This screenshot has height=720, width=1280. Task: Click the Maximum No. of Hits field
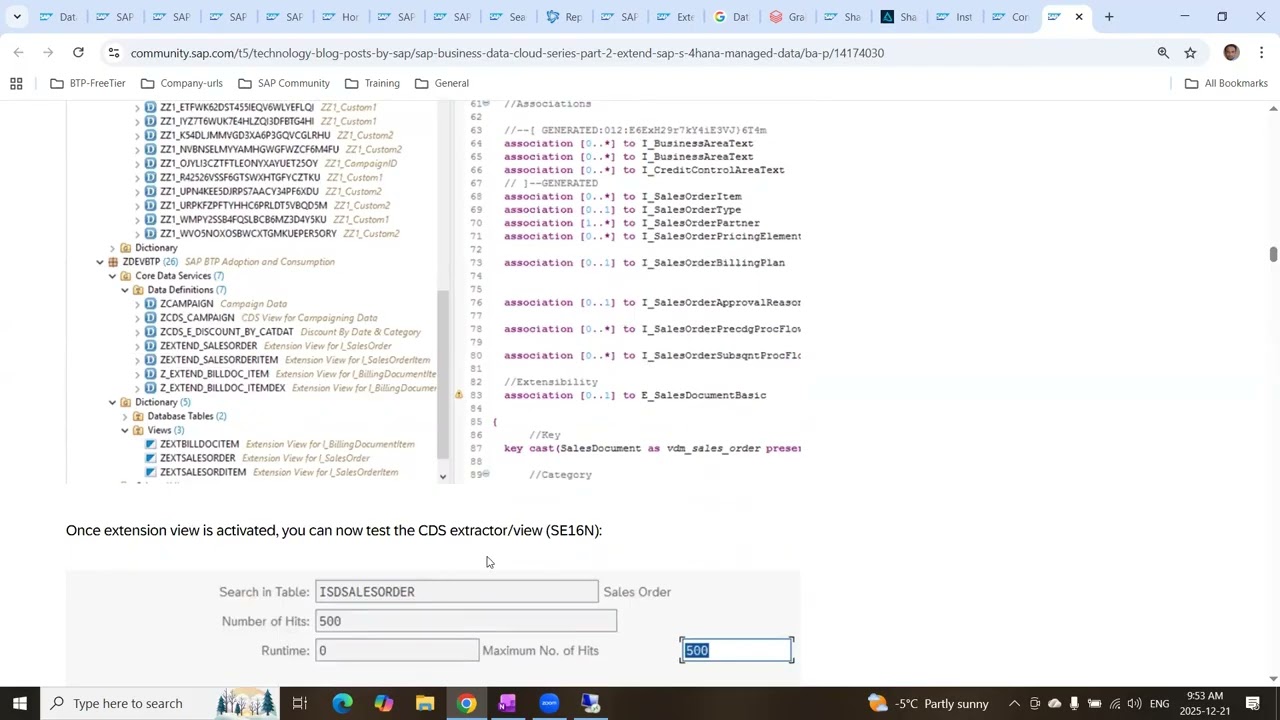tap(737, 650)
